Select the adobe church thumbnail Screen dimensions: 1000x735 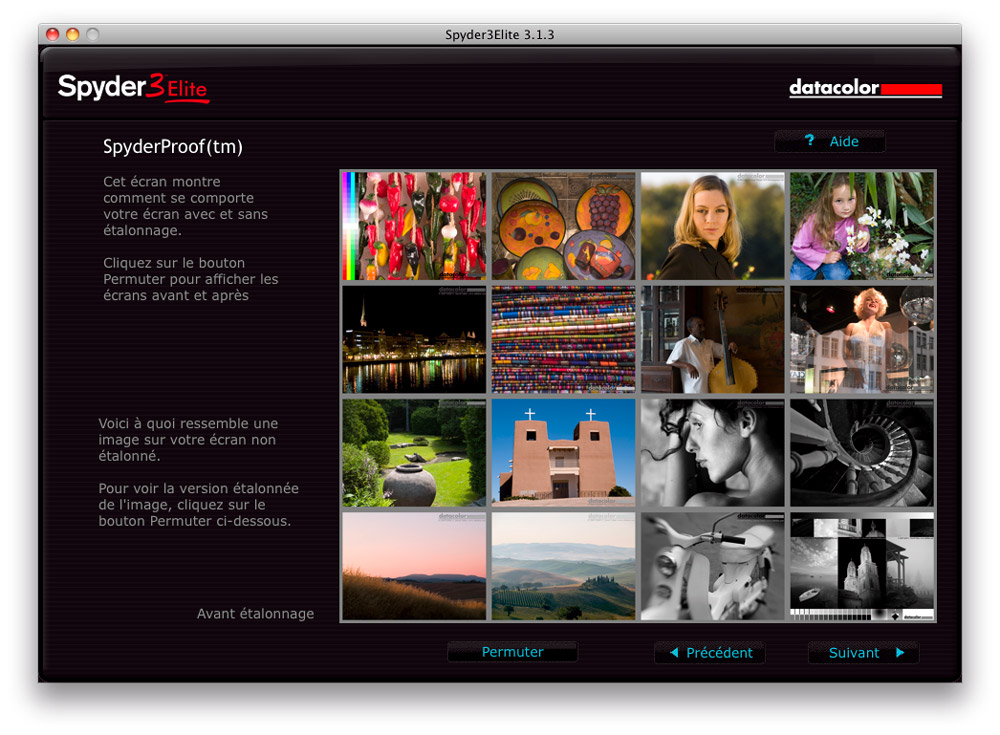click(x=564, y=453)
